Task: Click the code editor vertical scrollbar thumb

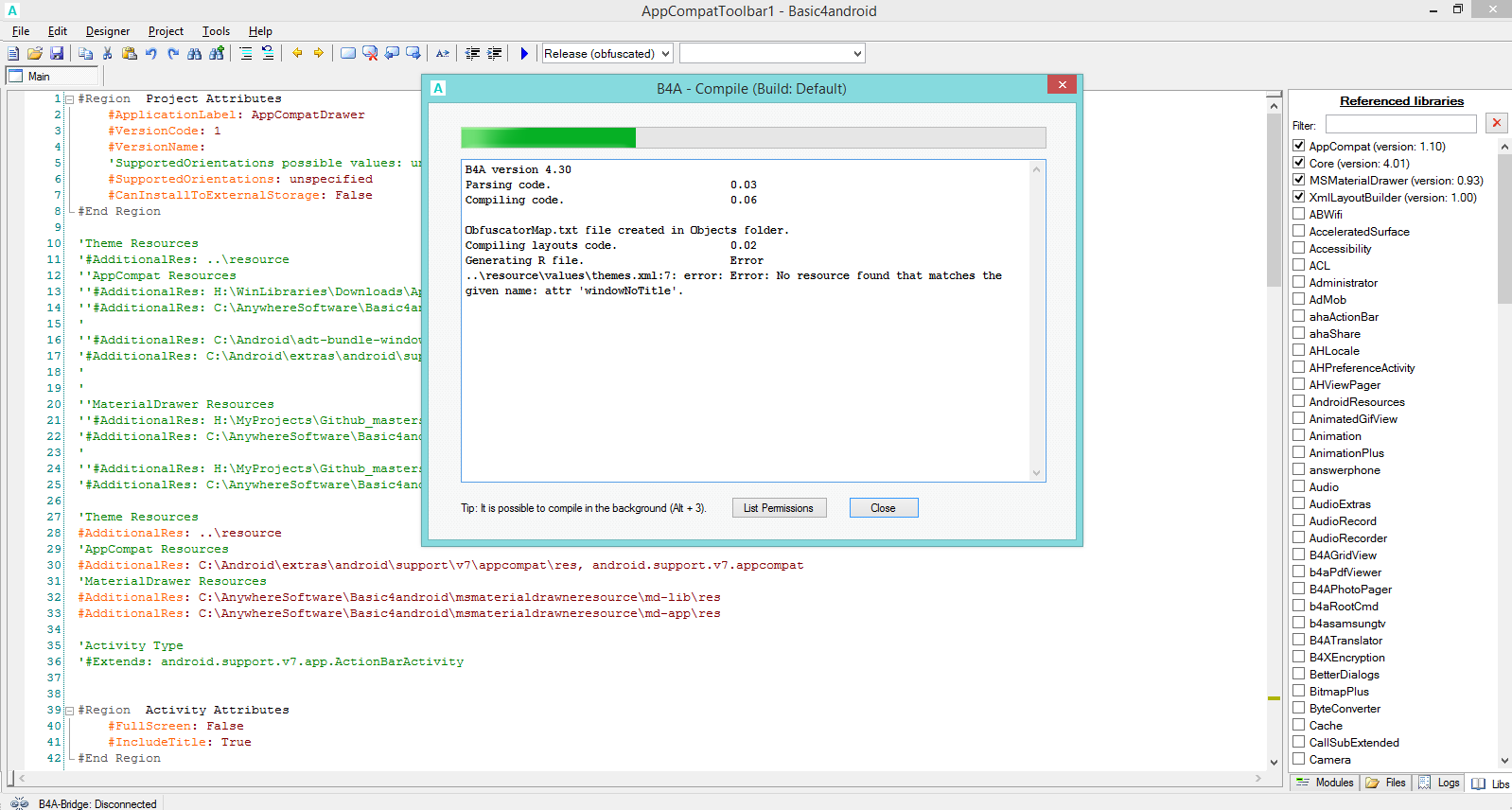Action: [1274, 201]
